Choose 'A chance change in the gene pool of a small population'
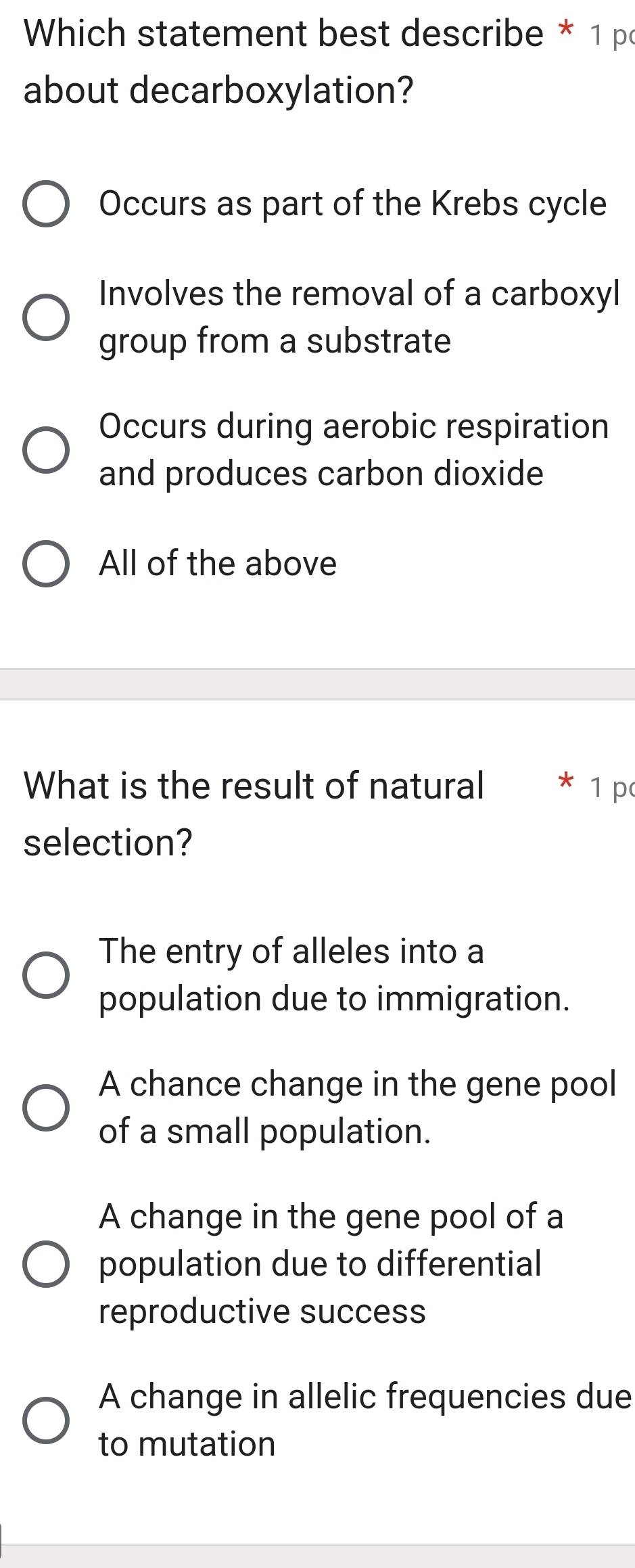This screenshot has height=1568, width=635. 47,1108
